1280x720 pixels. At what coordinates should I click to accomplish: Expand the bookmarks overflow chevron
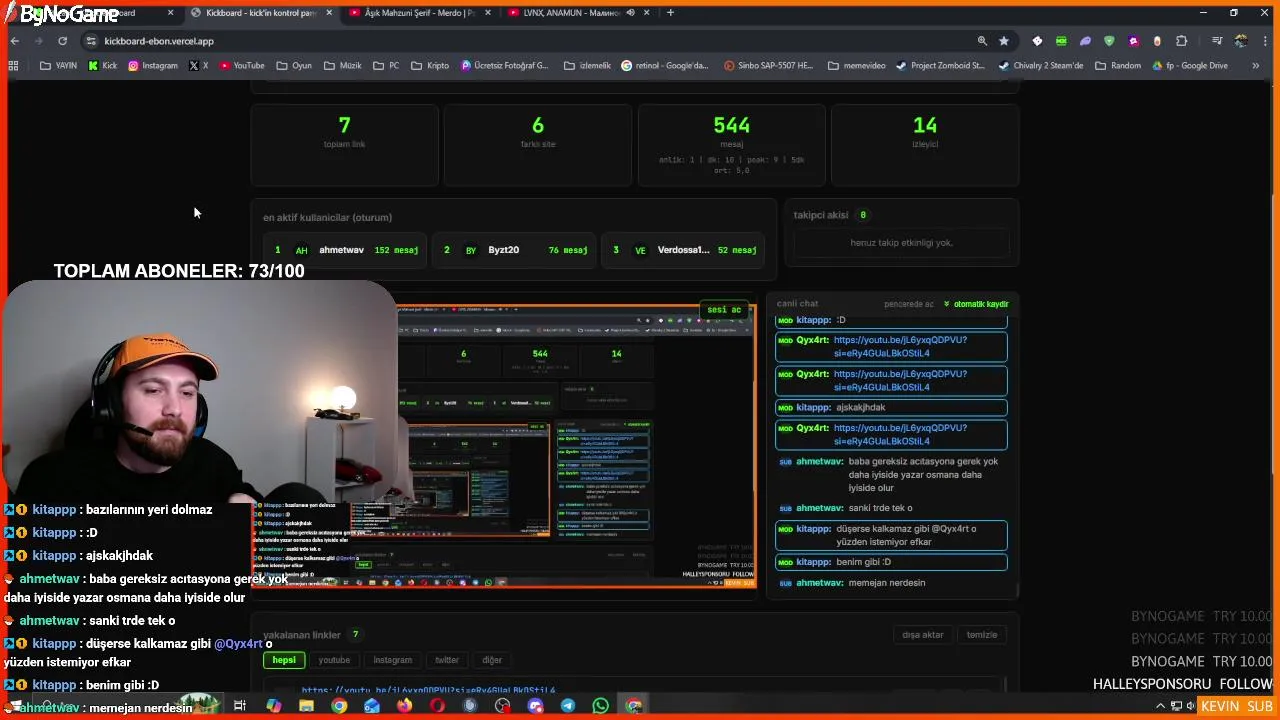1255,66
